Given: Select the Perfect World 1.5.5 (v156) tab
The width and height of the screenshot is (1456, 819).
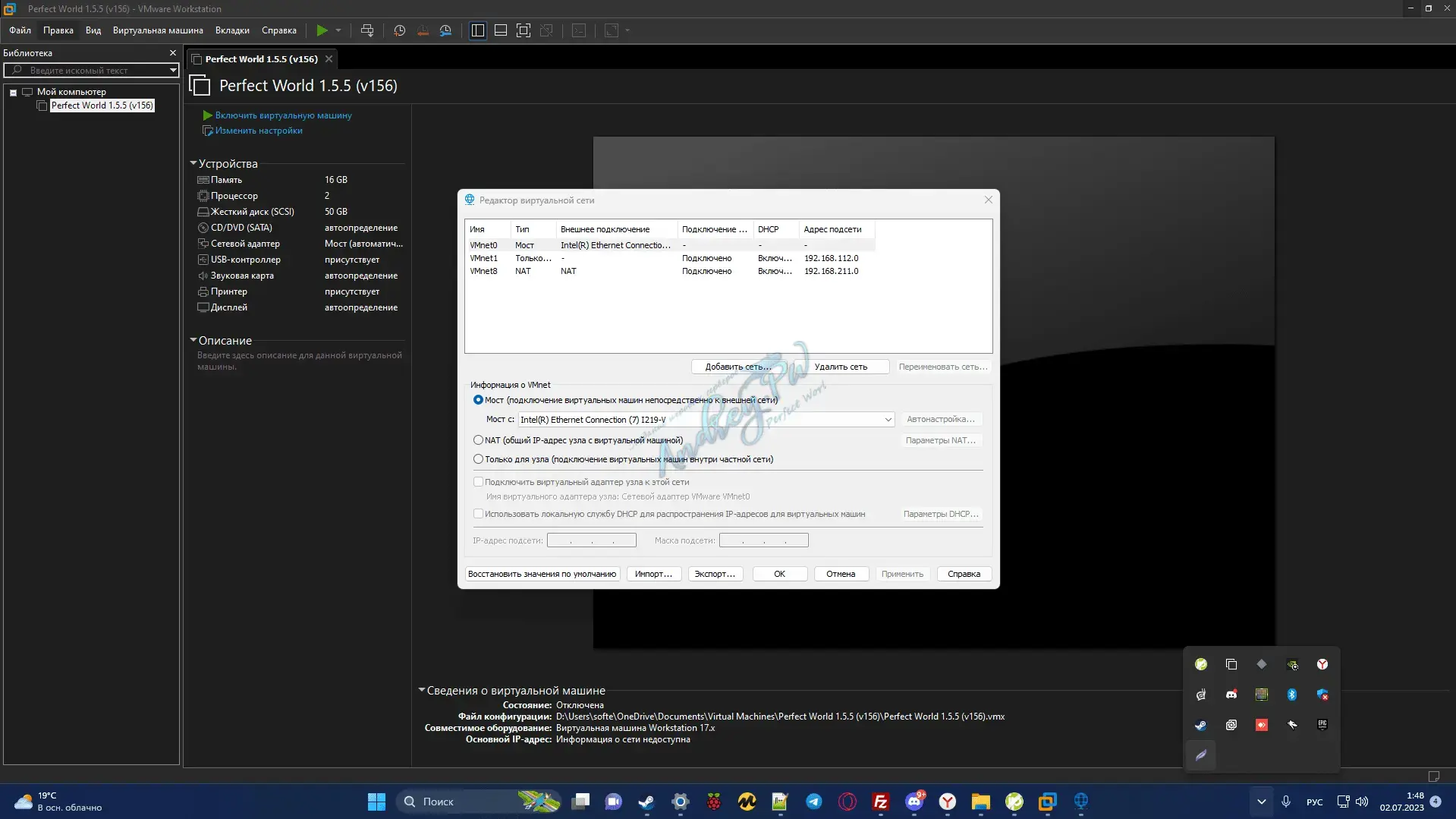Looking at the screenshot, I should click(261, 59).
